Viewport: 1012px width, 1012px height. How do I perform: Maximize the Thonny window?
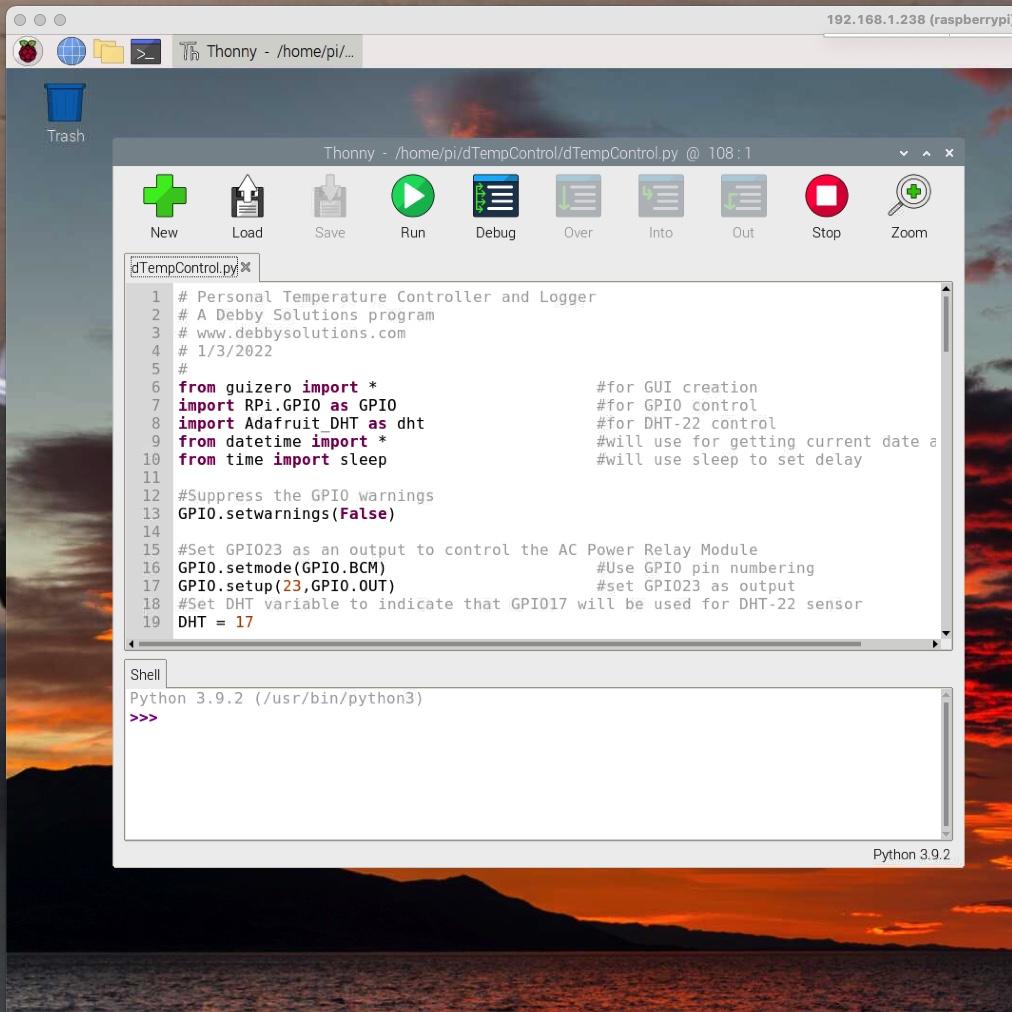(x=926, y=153)
